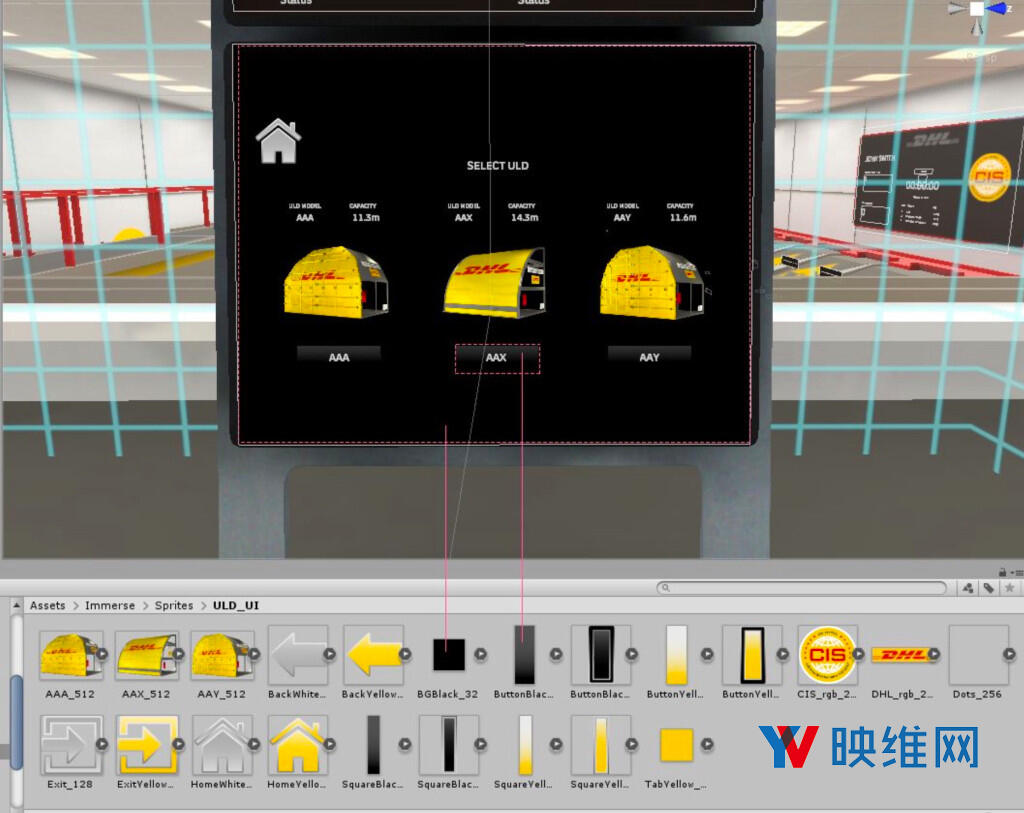Click the white home icon on kiosk screen
The width and height of the screenshot is (1024, 813).
tap(278, 141)
